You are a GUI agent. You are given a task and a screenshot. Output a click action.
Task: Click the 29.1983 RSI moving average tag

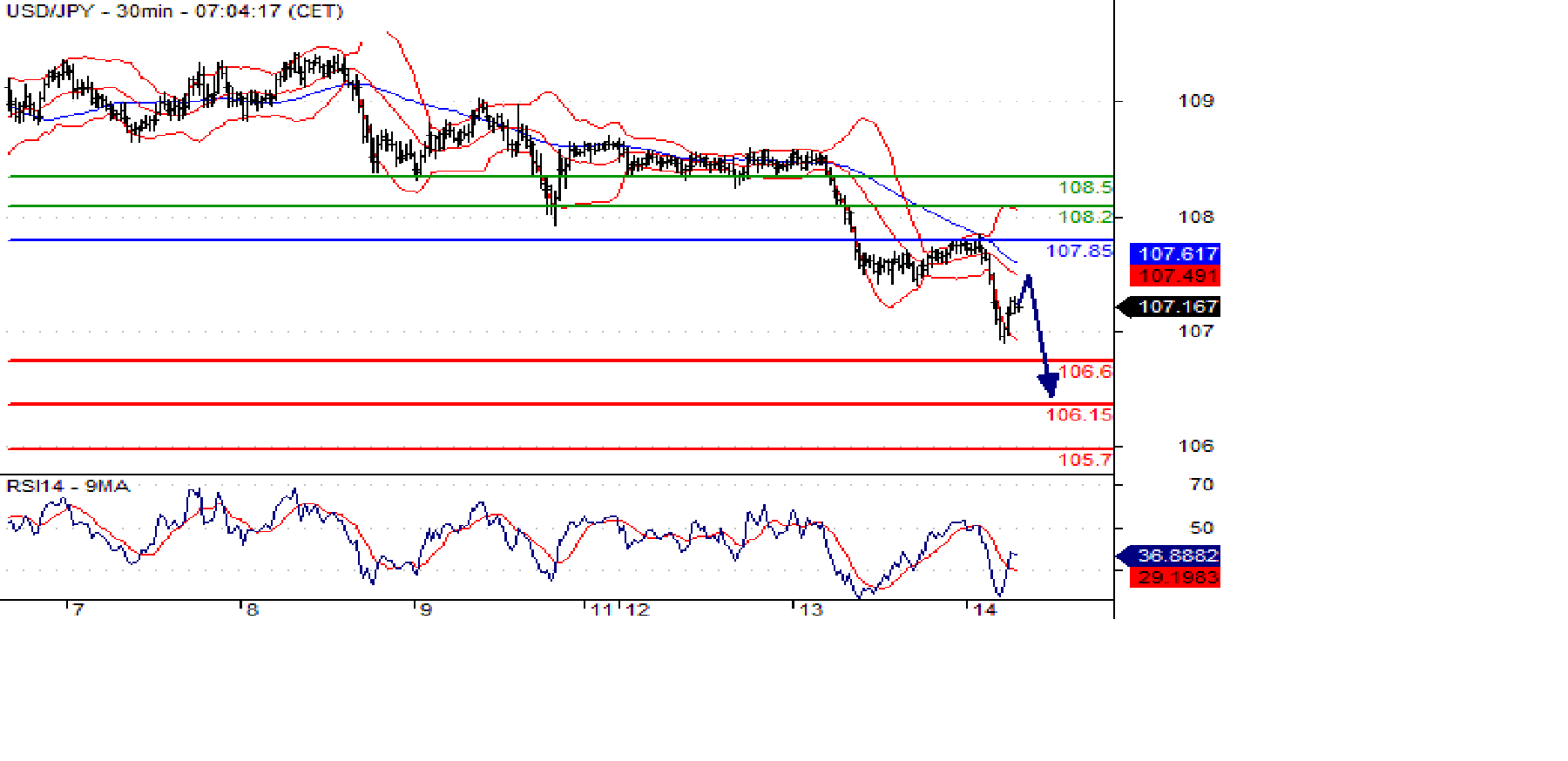1175,576
